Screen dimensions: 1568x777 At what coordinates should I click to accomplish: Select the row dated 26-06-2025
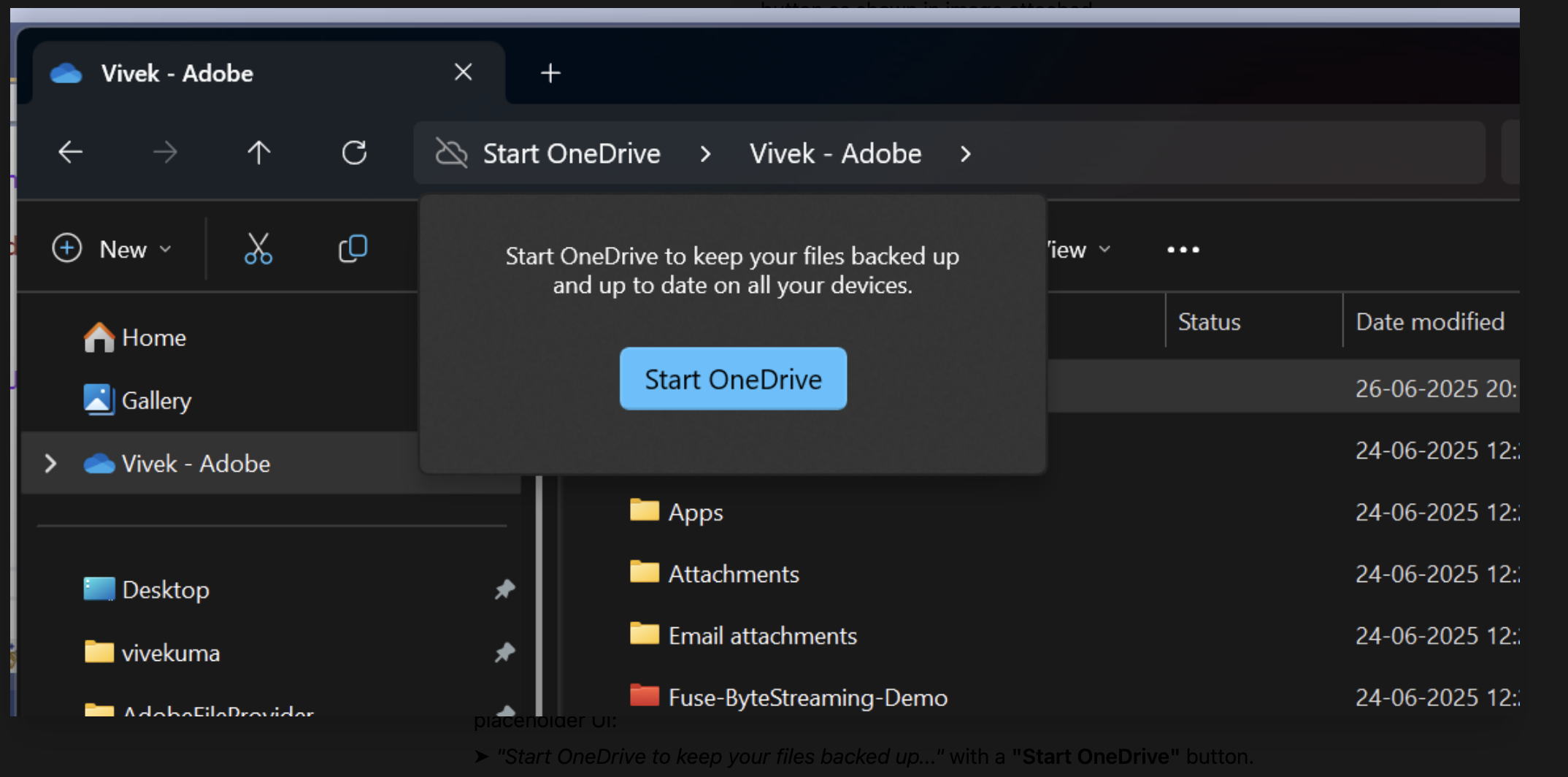click(x=1283, y=388)
